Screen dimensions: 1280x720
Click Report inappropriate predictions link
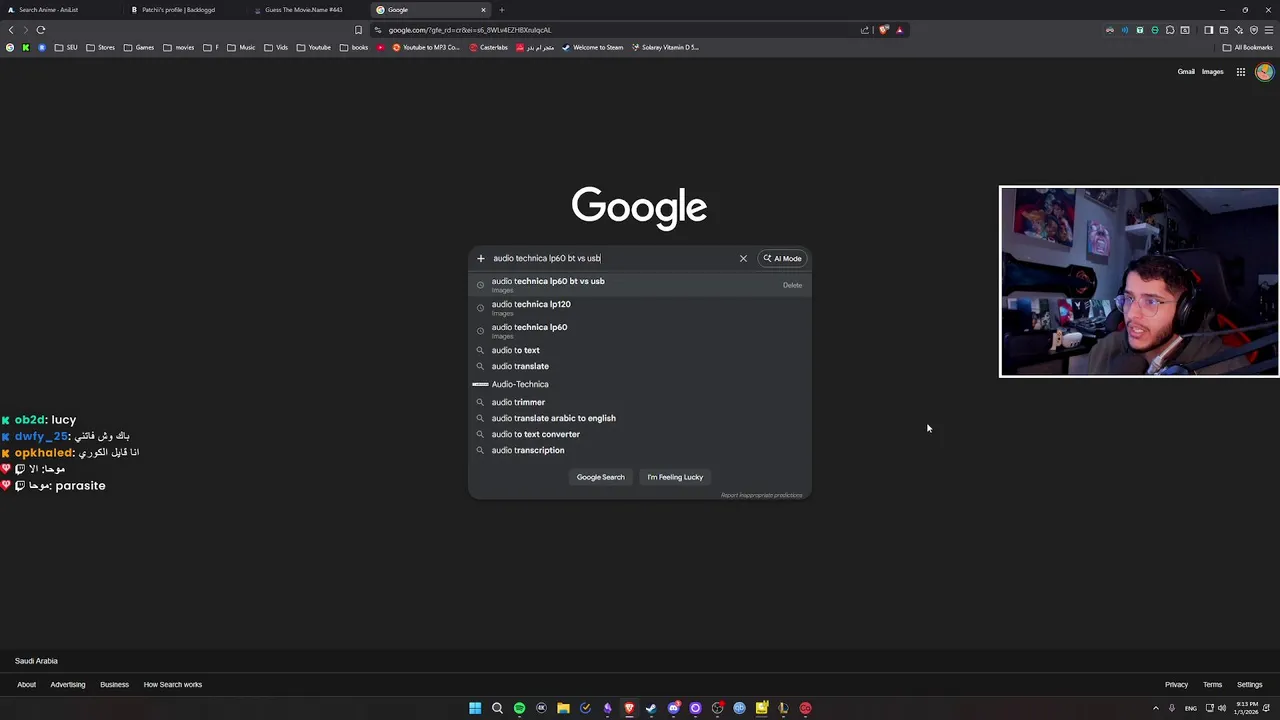(x=762, y=495)
